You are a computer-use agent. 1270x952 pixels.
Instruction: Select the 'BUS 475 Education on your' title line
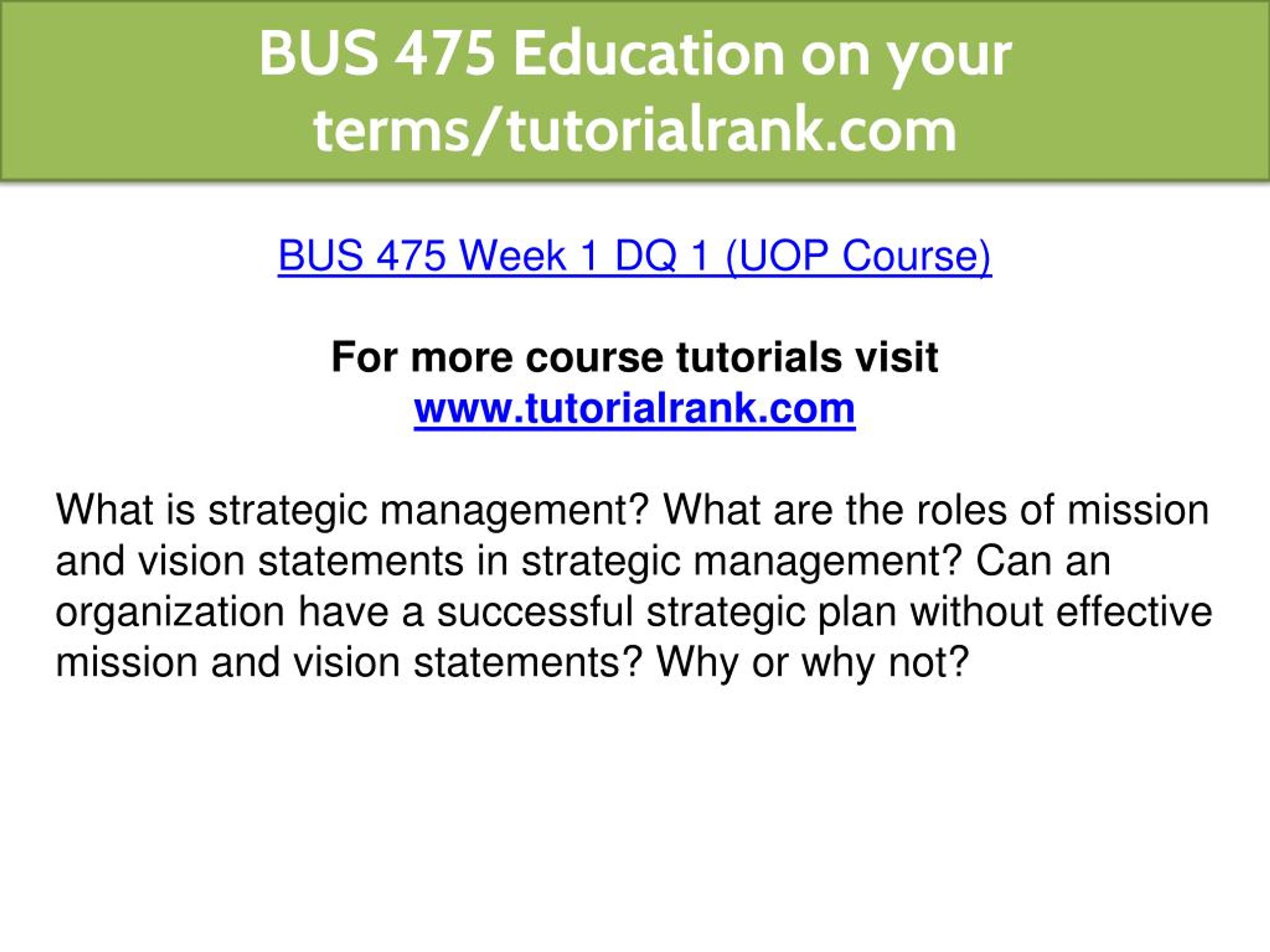635,55
